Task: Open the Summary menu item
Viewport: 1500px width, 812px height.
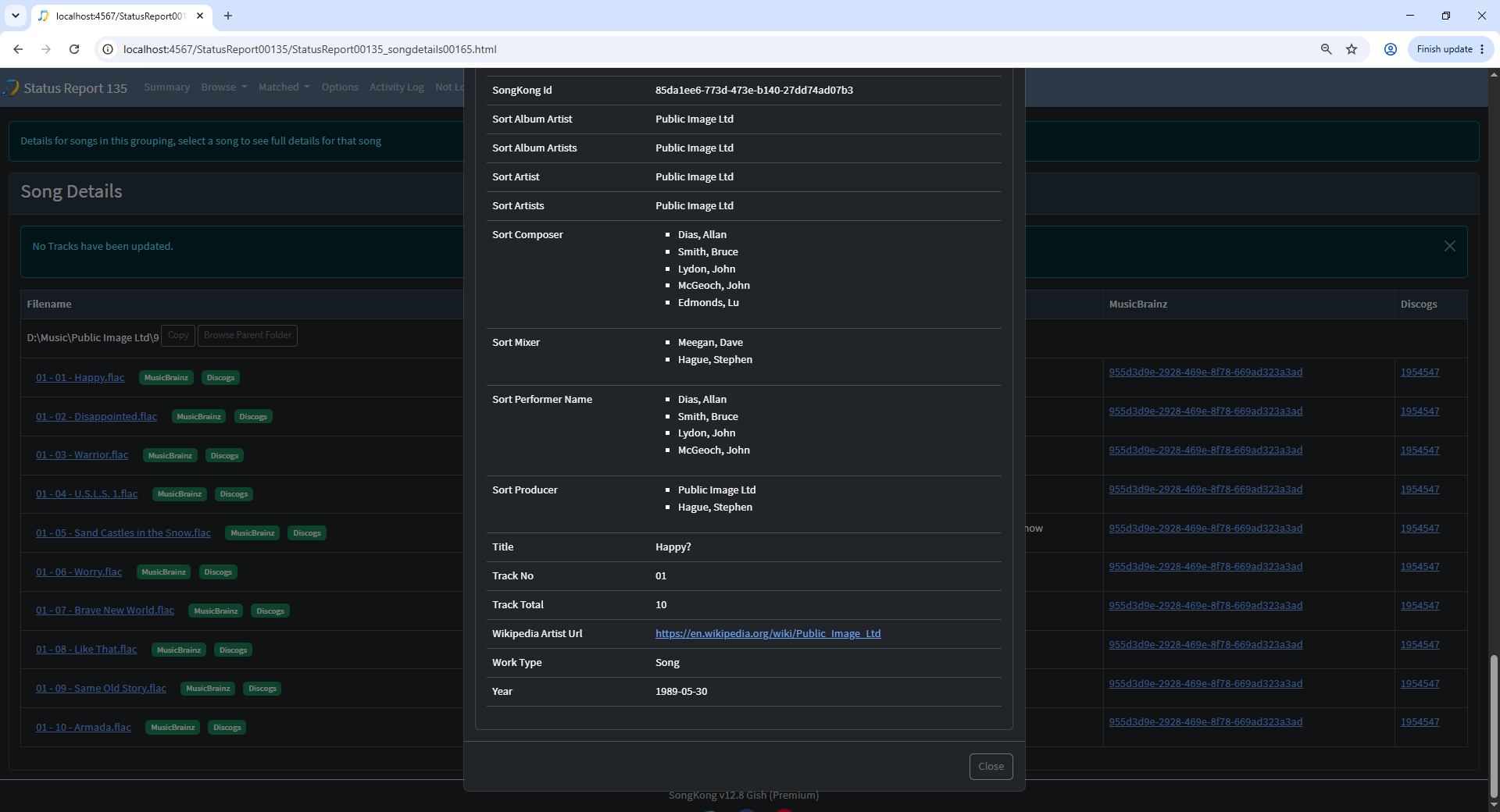Action: coord(167,87)
